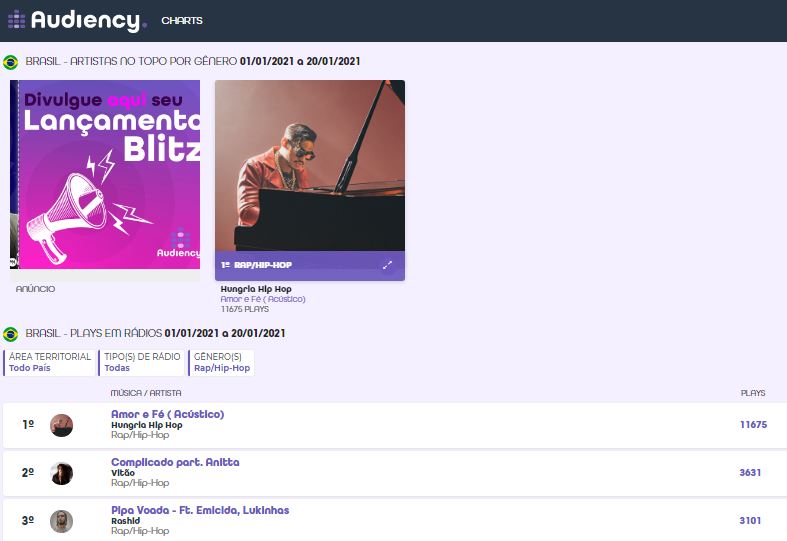Click rank 3º in the chart list
This screenshot has width=787, height=541.
(28, 520)
